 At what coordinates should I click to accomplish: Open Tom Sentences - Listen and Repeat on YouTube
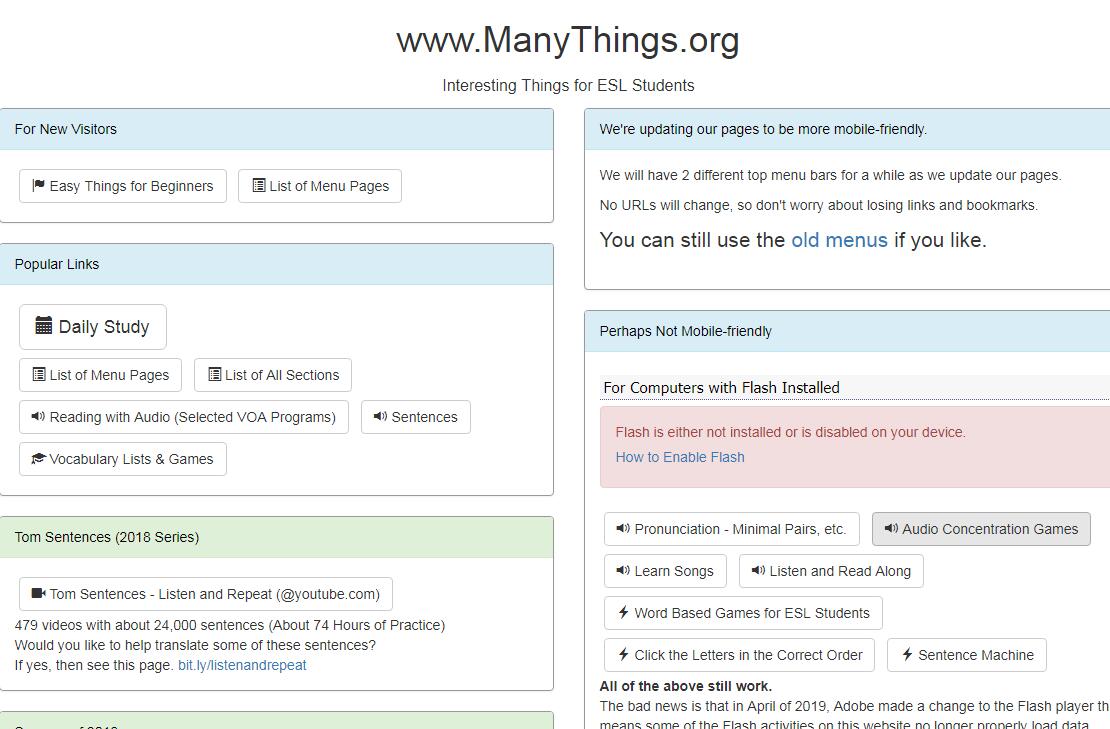click(x=205, y=594)
